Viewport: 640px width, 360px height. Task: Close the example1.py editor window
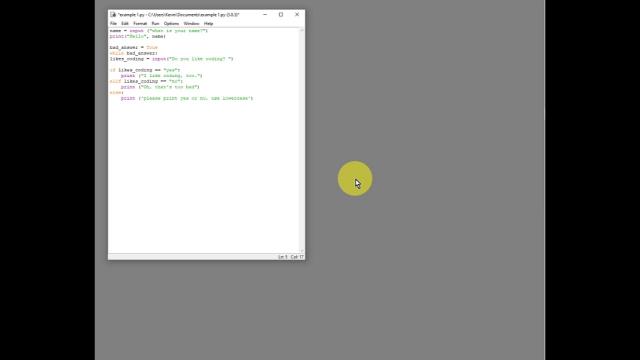click(x=297, y=14)
